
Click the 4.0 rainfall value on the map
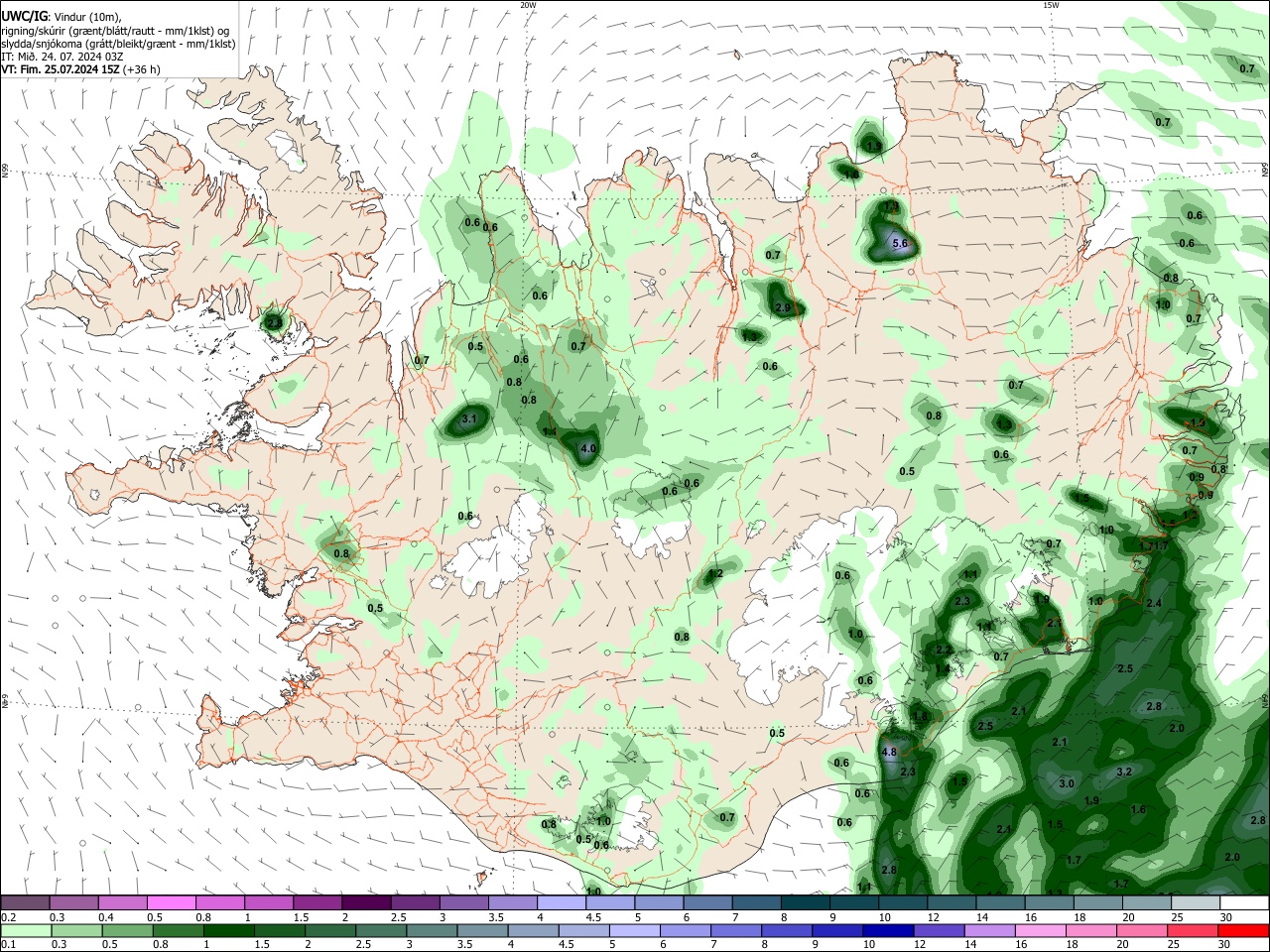587,448
